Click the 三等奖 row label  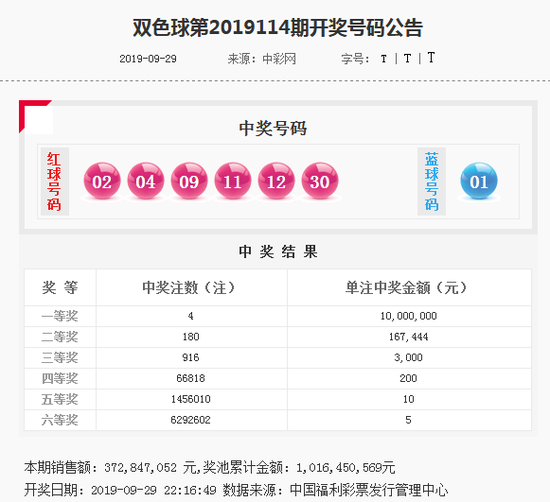tap(60, 357)
